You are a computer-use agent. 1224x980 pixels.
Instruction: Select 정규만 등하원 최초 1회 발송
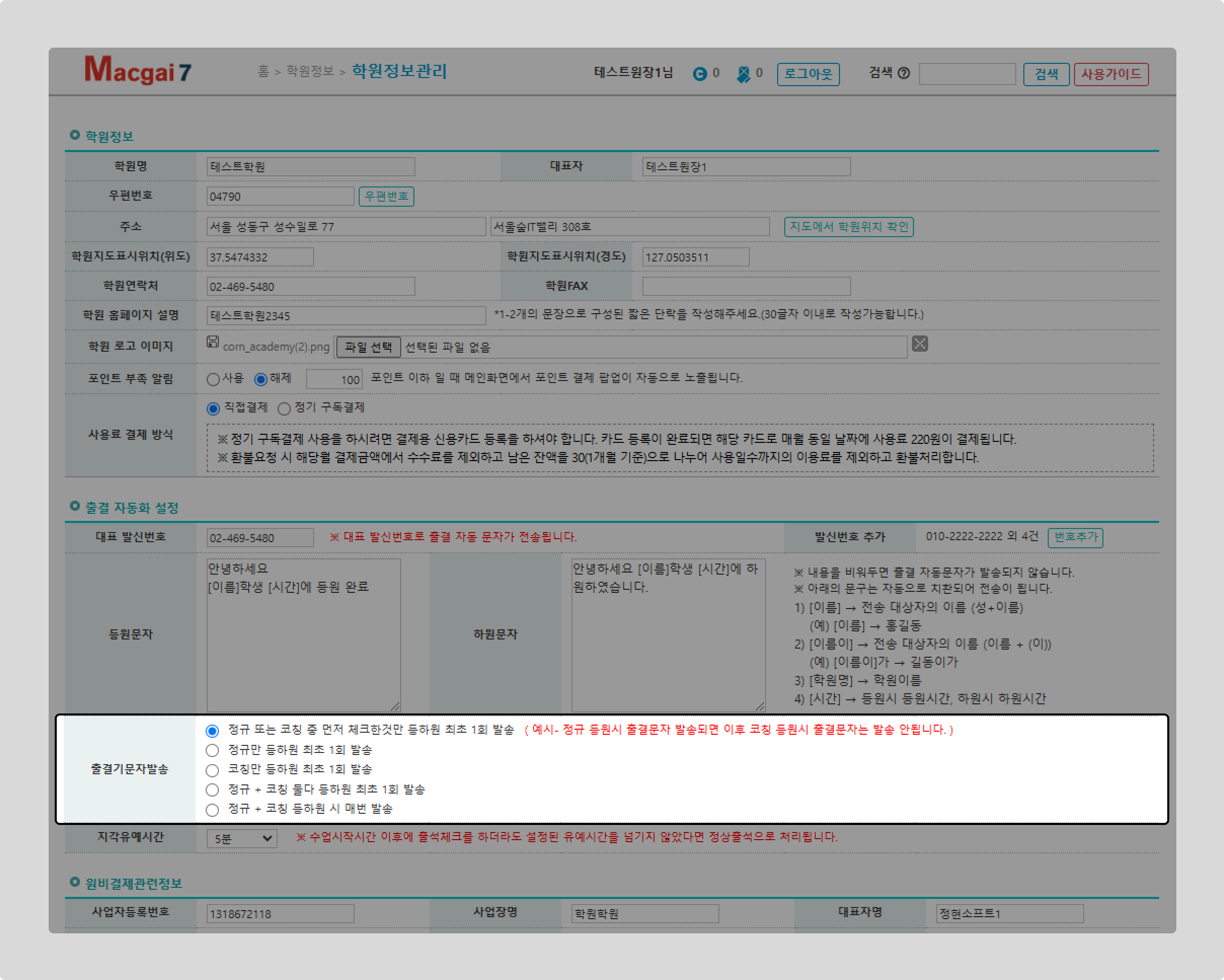coord(212,750)
